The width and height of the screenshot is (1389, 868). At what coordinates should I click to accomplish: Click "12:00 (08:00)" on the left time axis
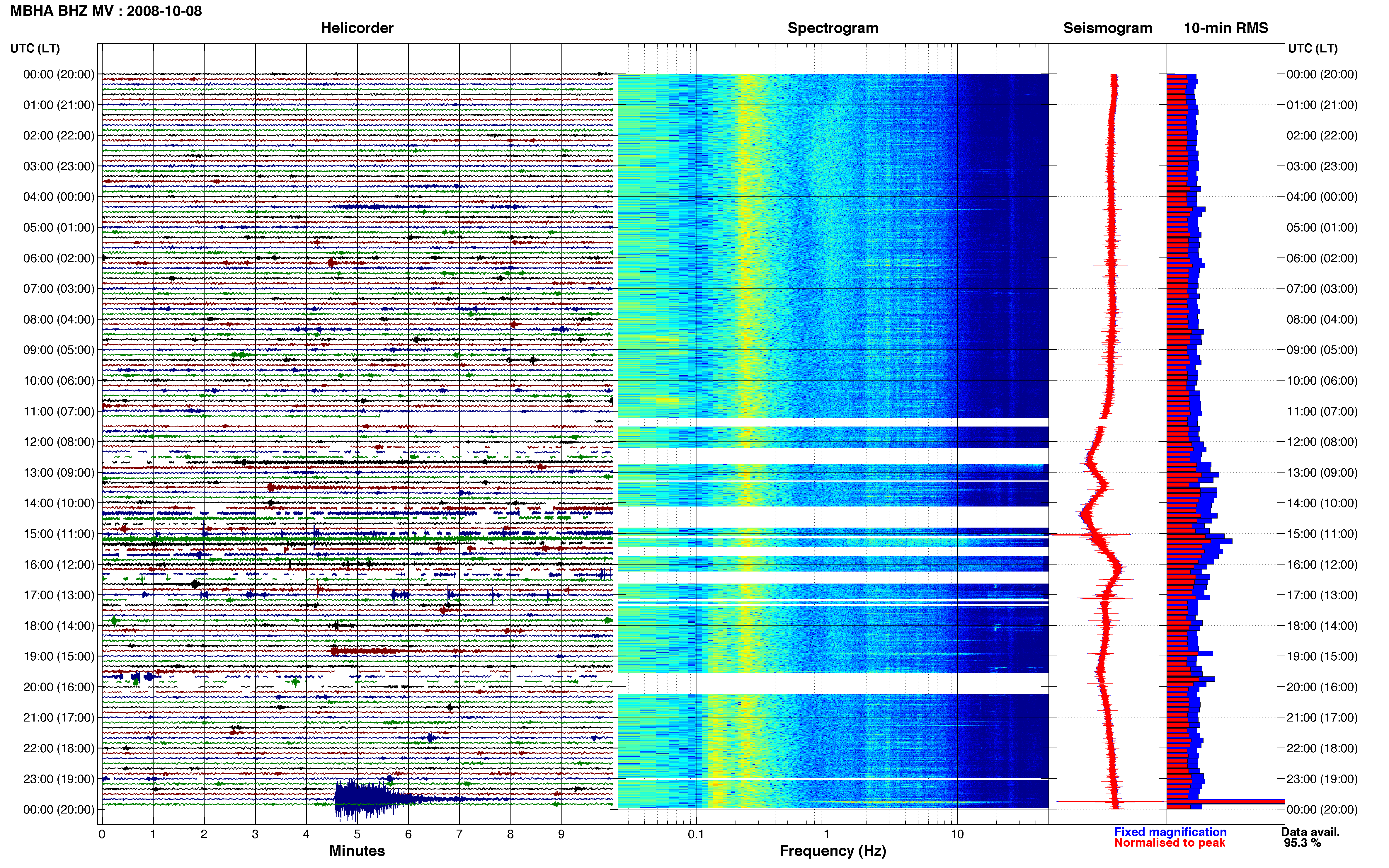[59, 442]
